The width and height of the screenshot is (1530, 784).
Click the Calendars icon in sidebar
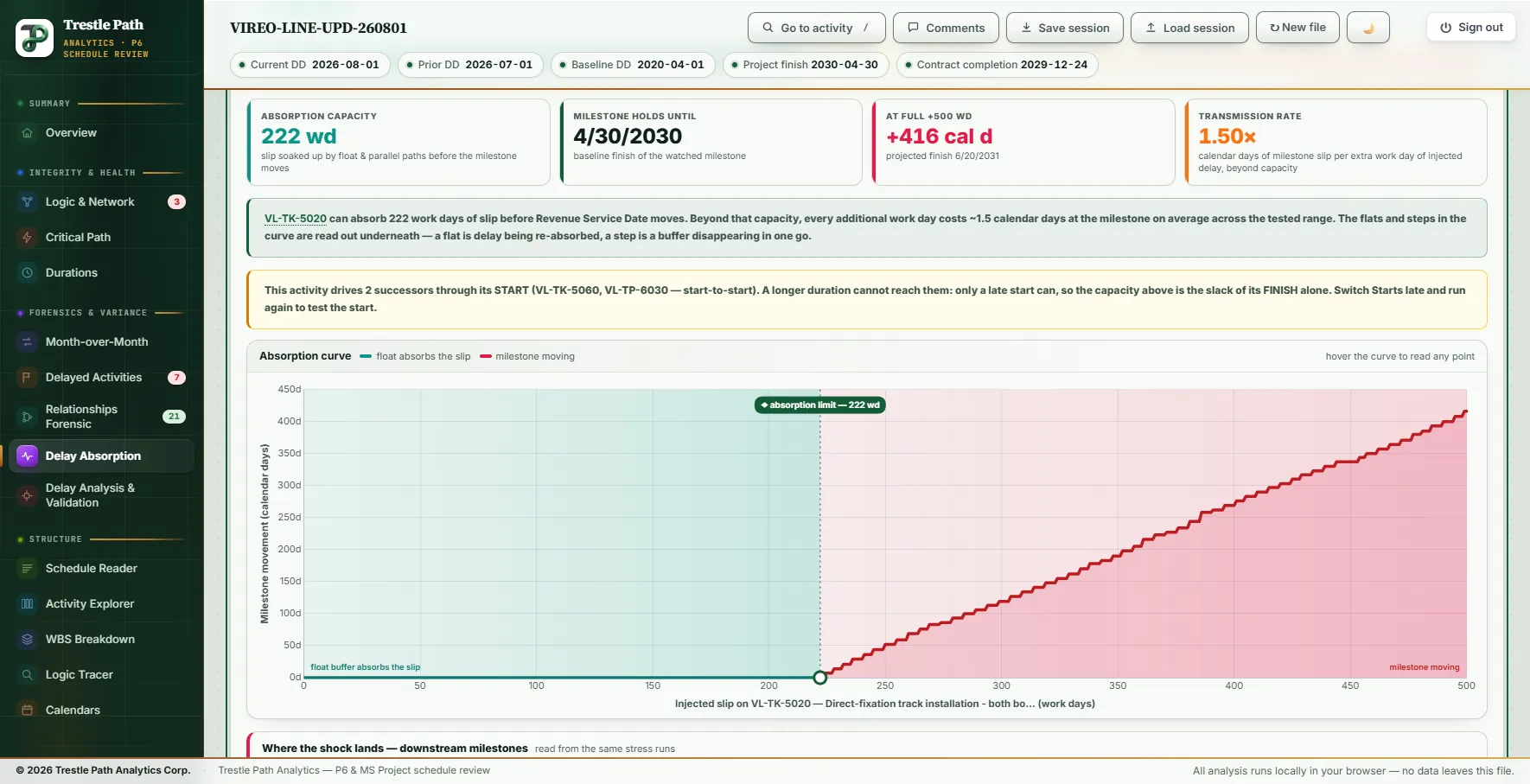click(27, 711)
